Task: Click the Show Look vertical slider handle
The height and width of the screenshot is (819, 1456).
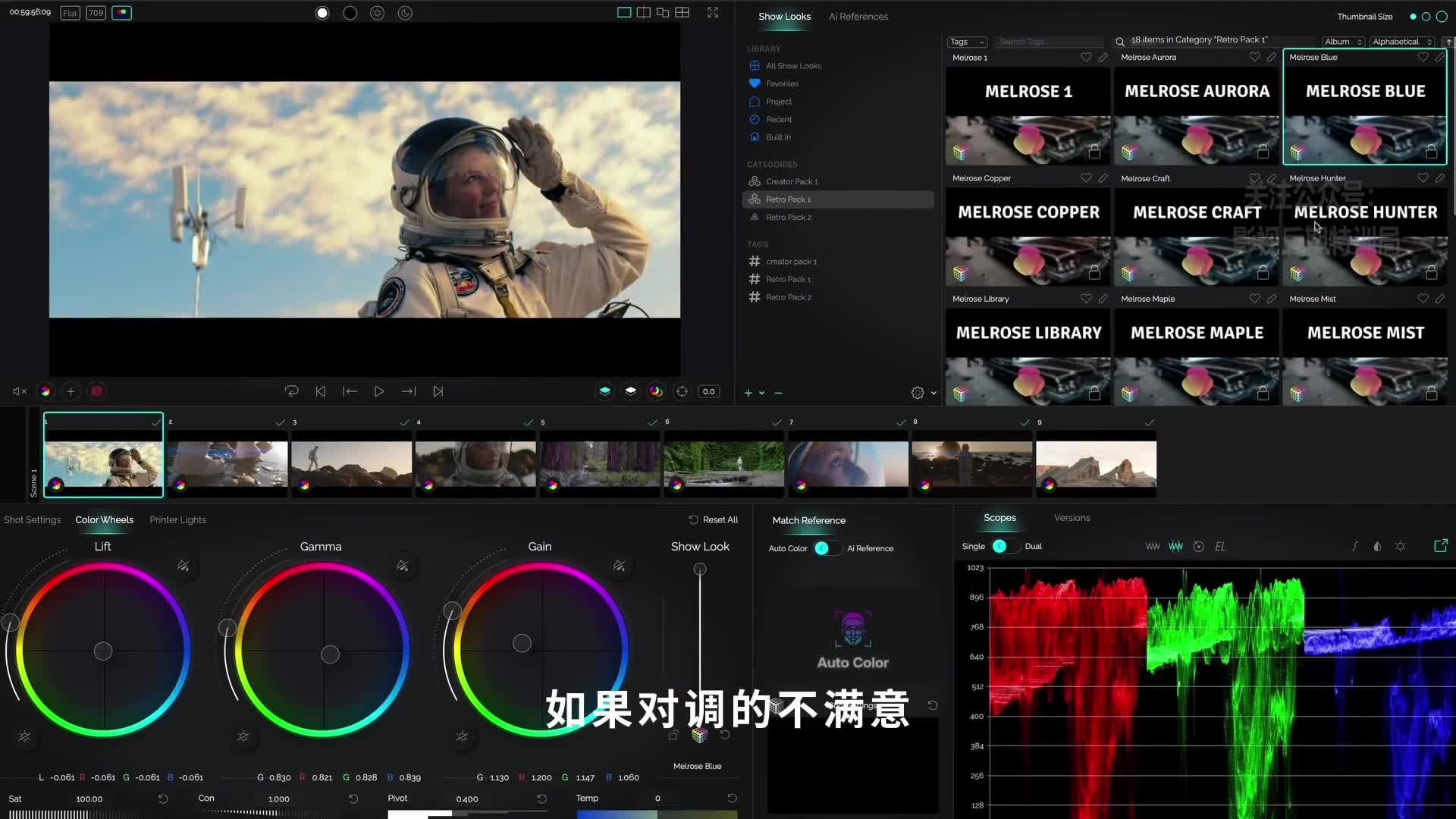Action: tap(700, 570)
